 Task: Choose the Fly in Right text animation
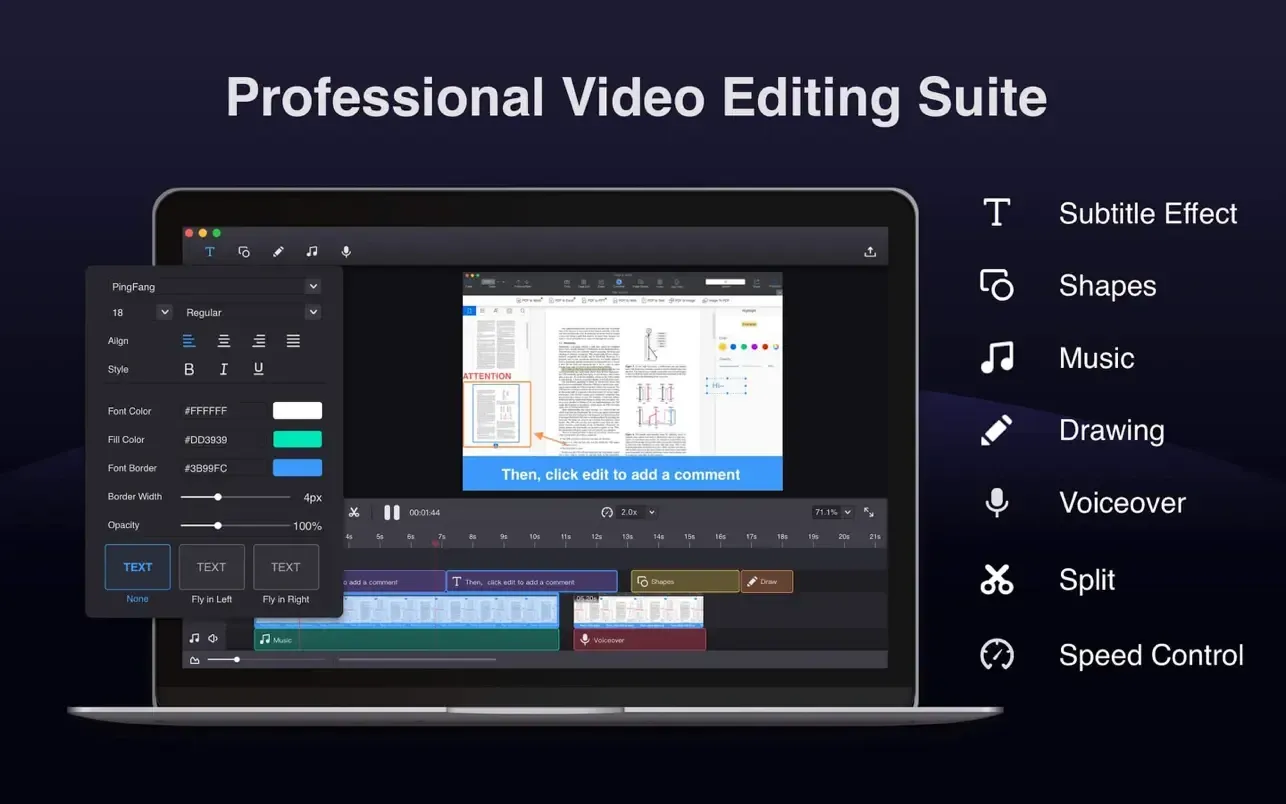286,567
